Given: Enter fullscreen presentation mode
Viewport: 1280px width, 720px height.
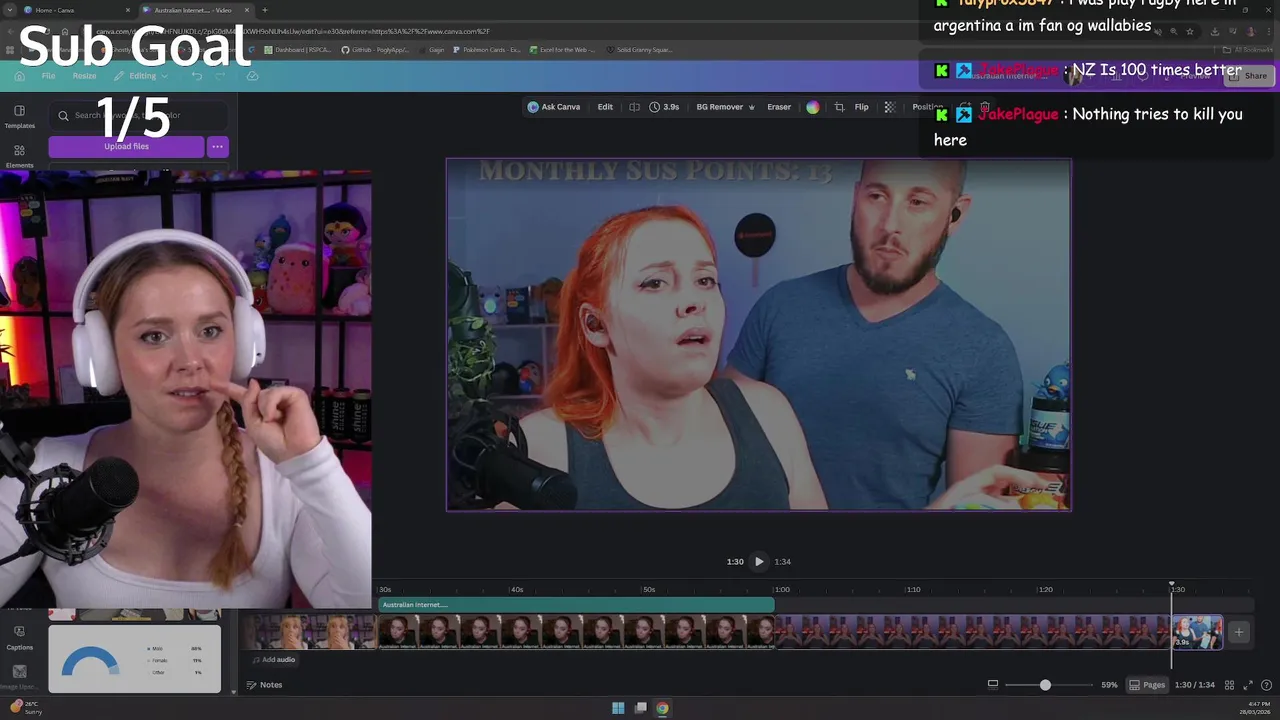Looking at the screenshot, I should coord(1248,685).
